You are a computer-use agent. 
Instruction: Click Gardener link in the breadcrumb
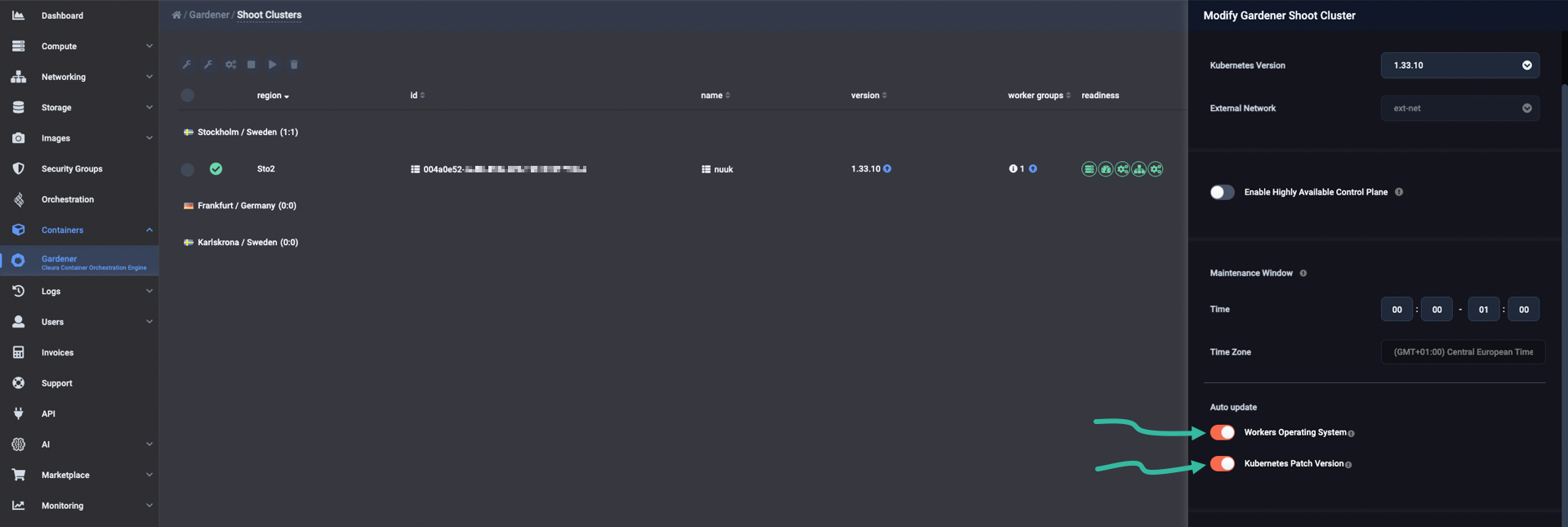(209, 15)
